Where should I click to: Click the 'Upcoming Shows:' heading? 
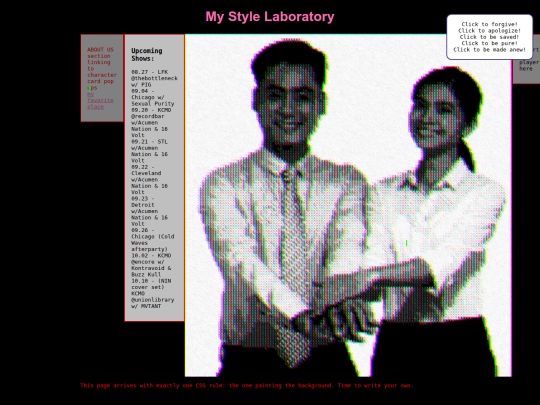[147, 54]
